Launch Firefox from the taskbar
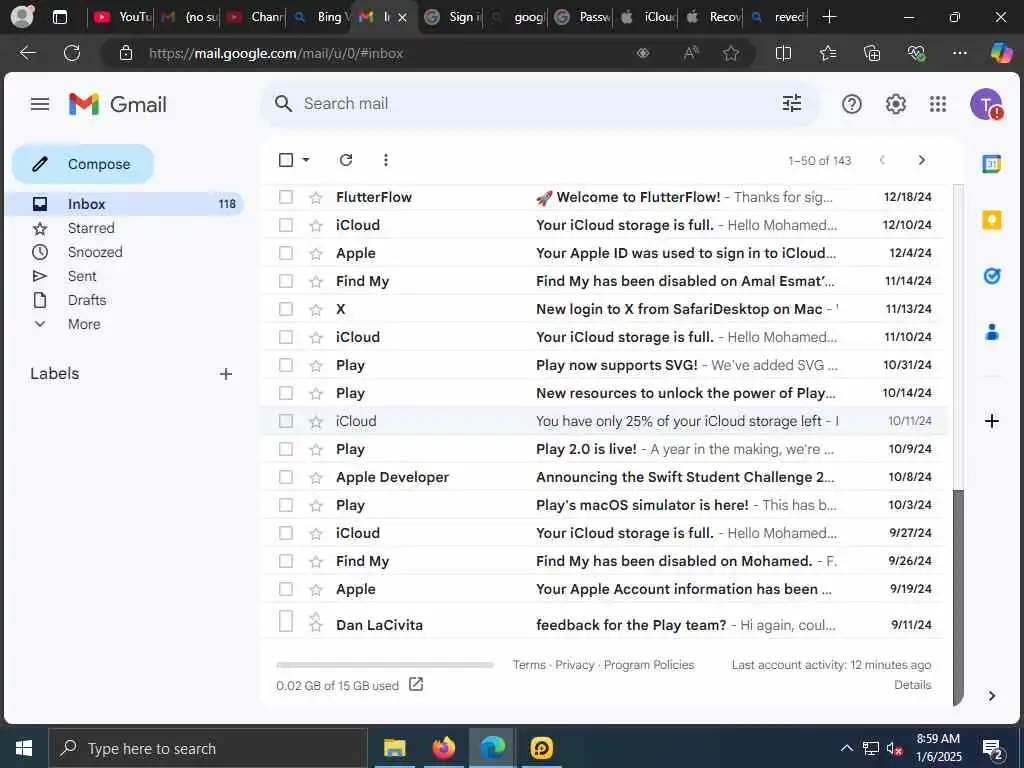The height and width of the screenshot is (768, 1024). coord(443,748)
